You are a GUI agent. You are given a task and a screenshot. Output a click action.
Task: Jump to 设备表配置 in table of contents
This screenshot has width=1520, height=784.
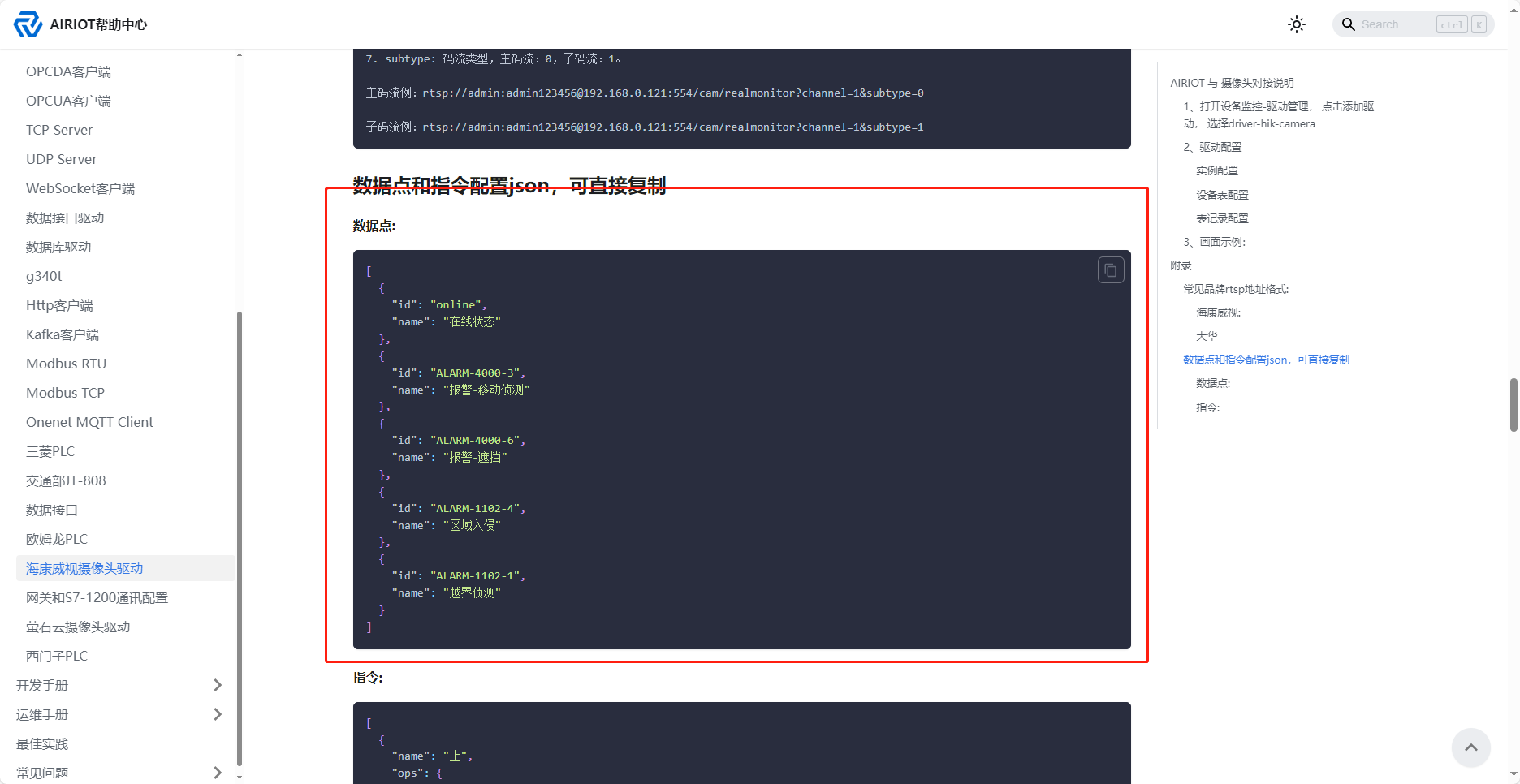pyautogui.click(x=1222, y=195)
